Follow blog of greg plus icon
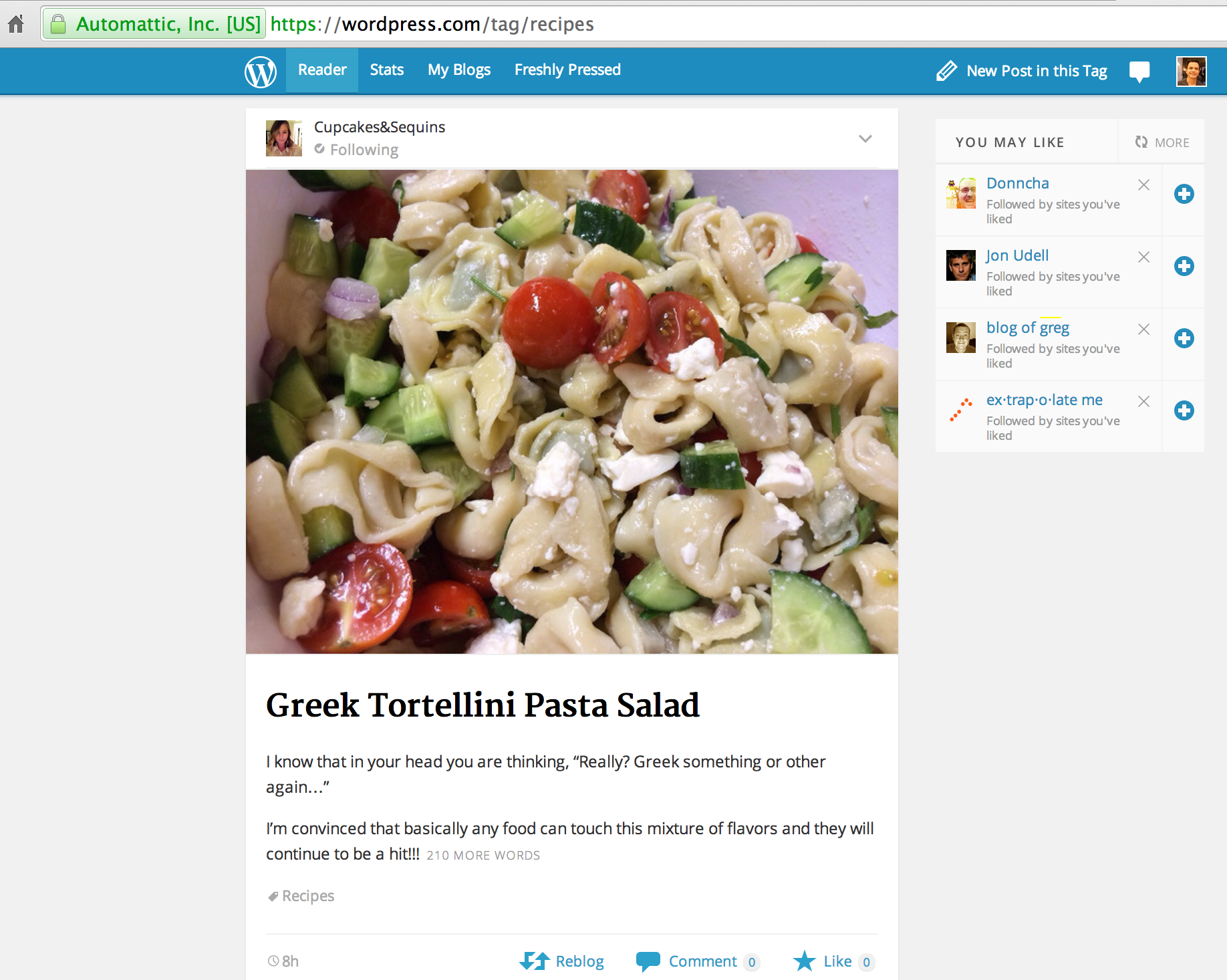The image size is (1227, 980). 1184,339
